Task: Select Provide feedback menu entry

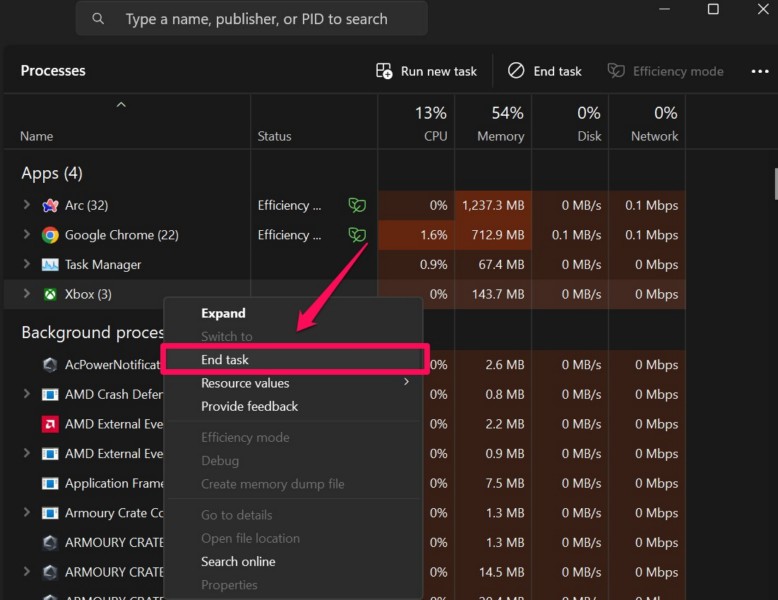Action: [x=249, y=407]
